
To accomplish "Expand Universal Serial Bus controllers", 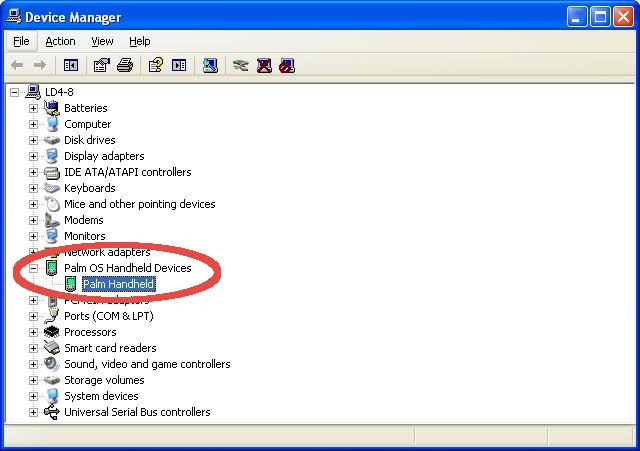I will tap(33, 412).
